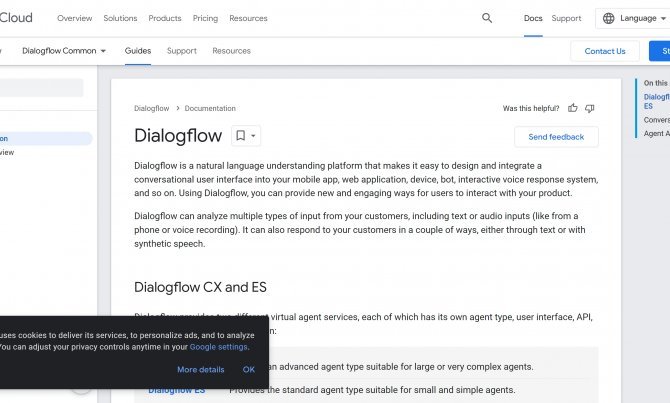Open the Pricing menu item

(205, 18)
